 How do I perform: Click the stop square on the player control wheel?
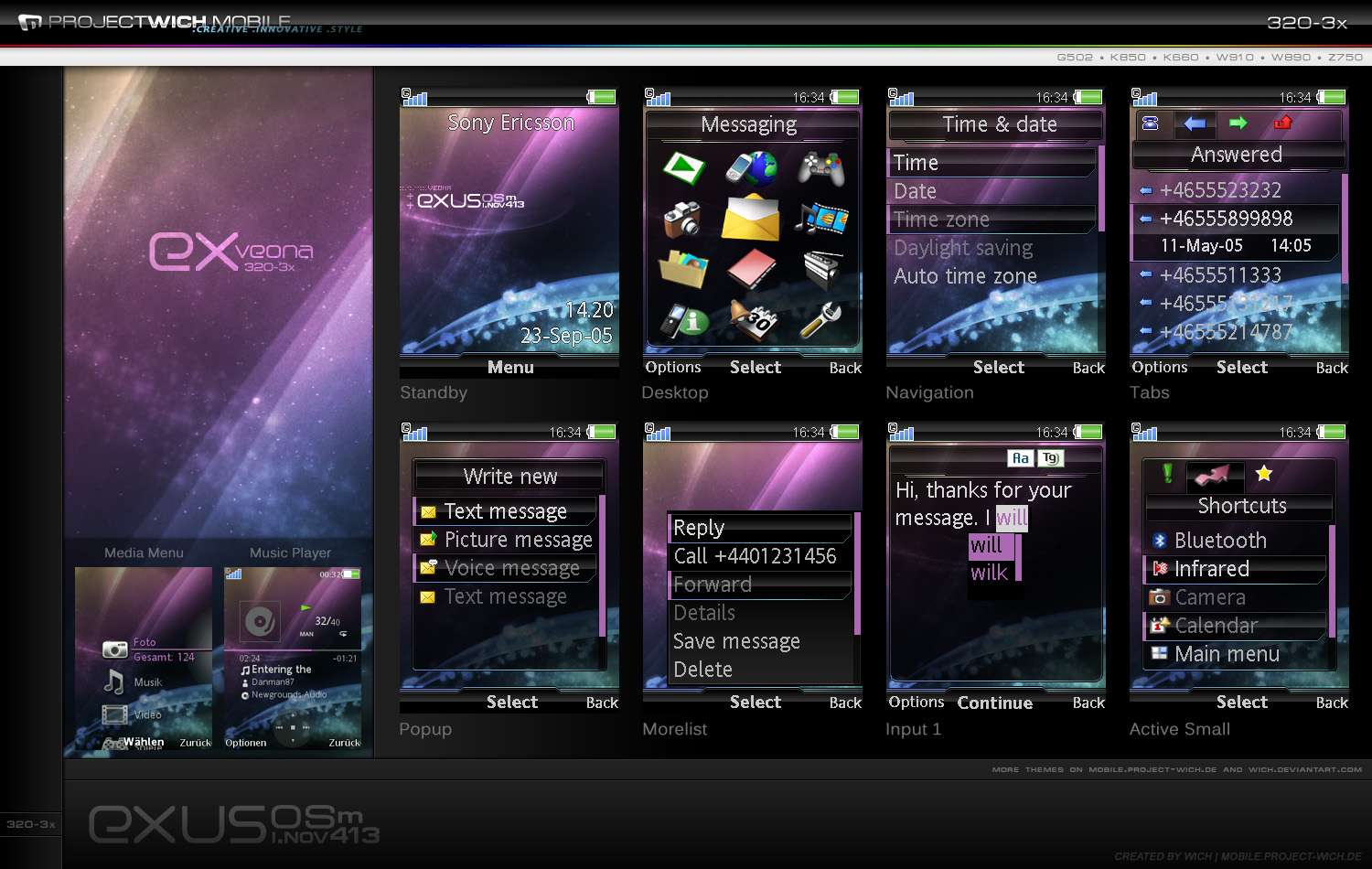[x=293, y=728]
